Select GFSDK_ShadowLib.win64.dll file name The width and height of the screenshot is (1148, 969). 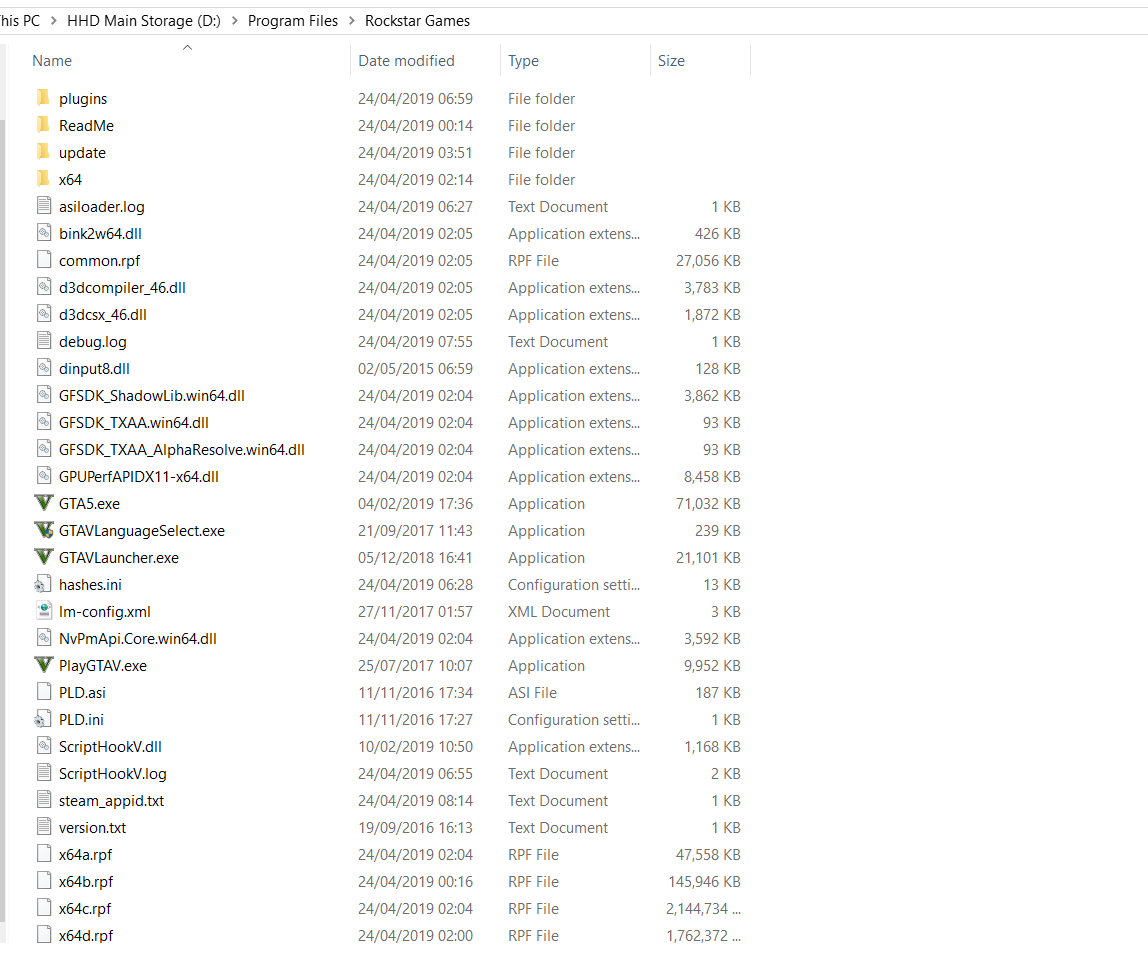tap(152, 396)
